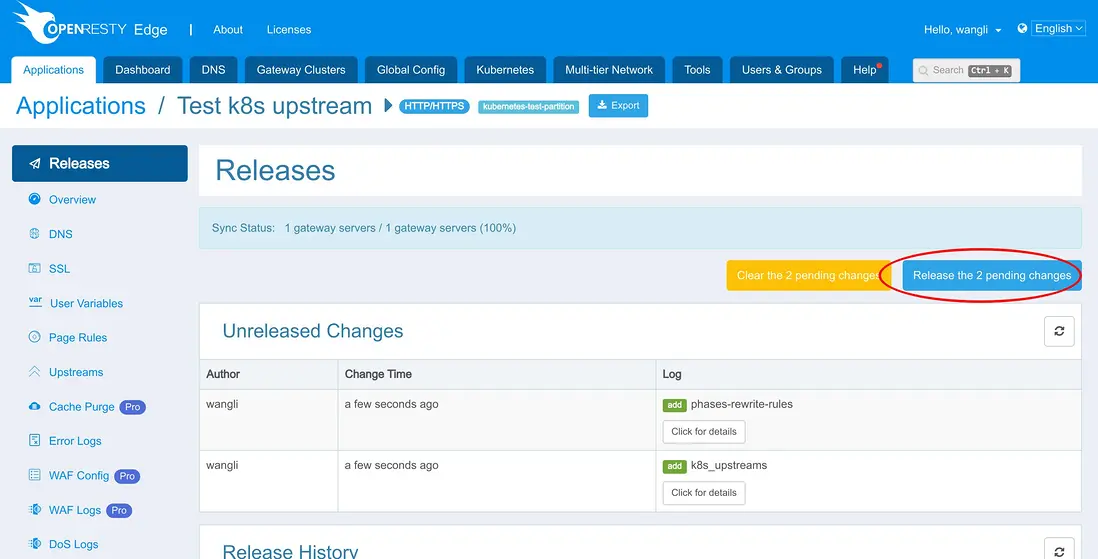Screen dimensions: 1098x559
Task: Open the Hello, wangli user menu
Action: pyautogui.click(x=962, y=29)
